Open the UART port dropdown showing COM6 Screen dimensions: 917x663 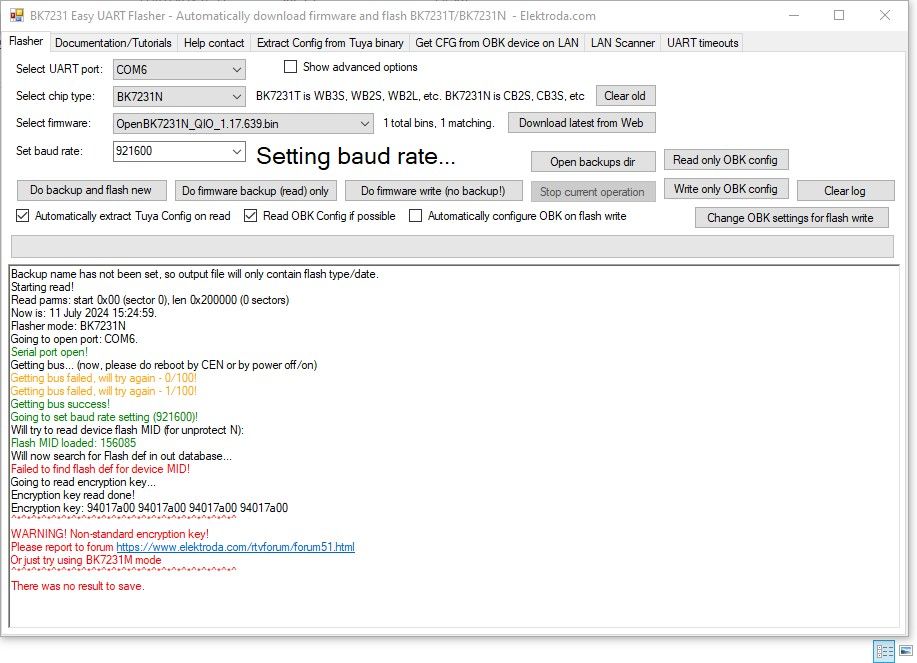(179, 70)
